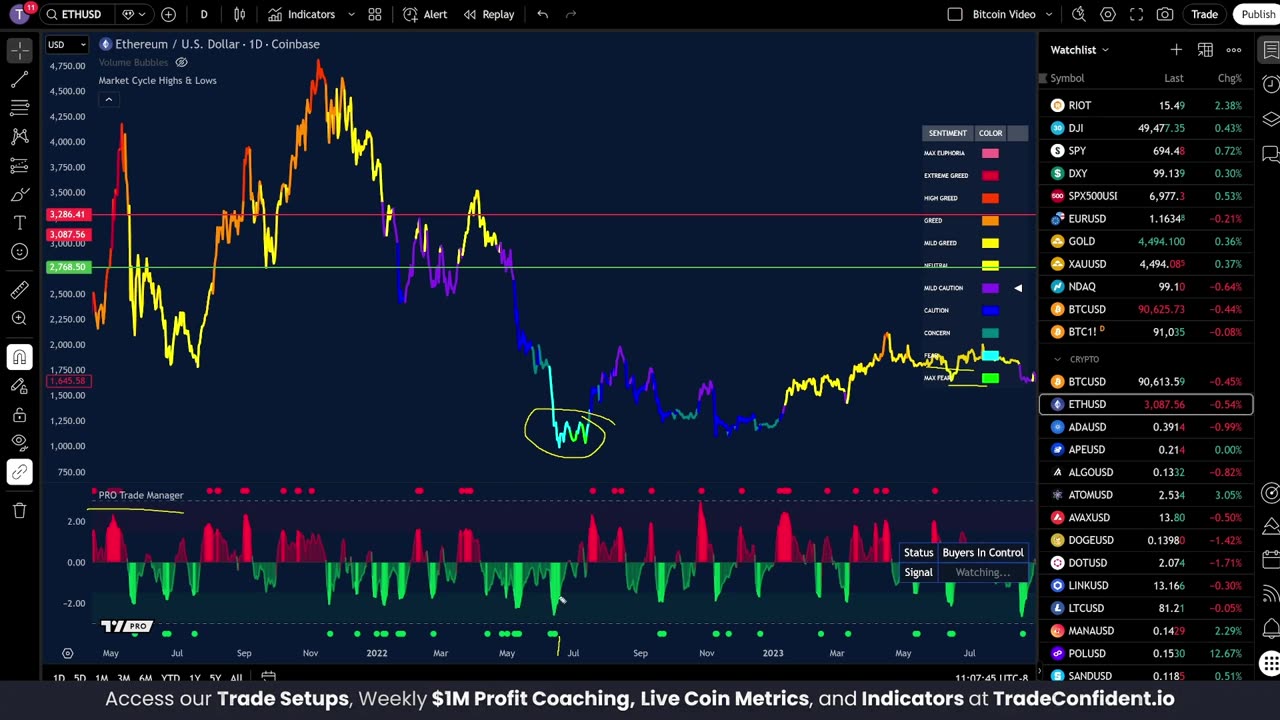The width and height of the screenshot is (1280, 720).
Task: Select GOLD in the watchlist
Action: 1145,241
